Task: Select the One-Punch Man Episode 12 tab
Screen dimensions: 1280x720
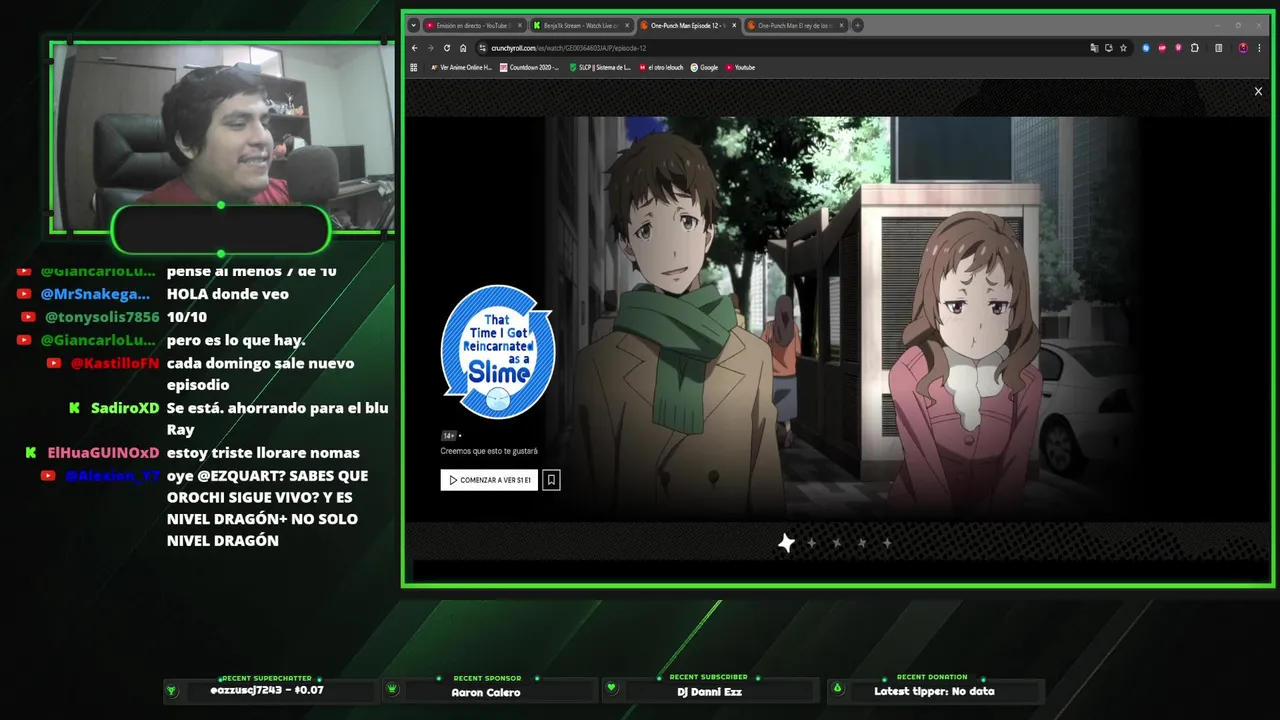Action: (x=689, y=25)
